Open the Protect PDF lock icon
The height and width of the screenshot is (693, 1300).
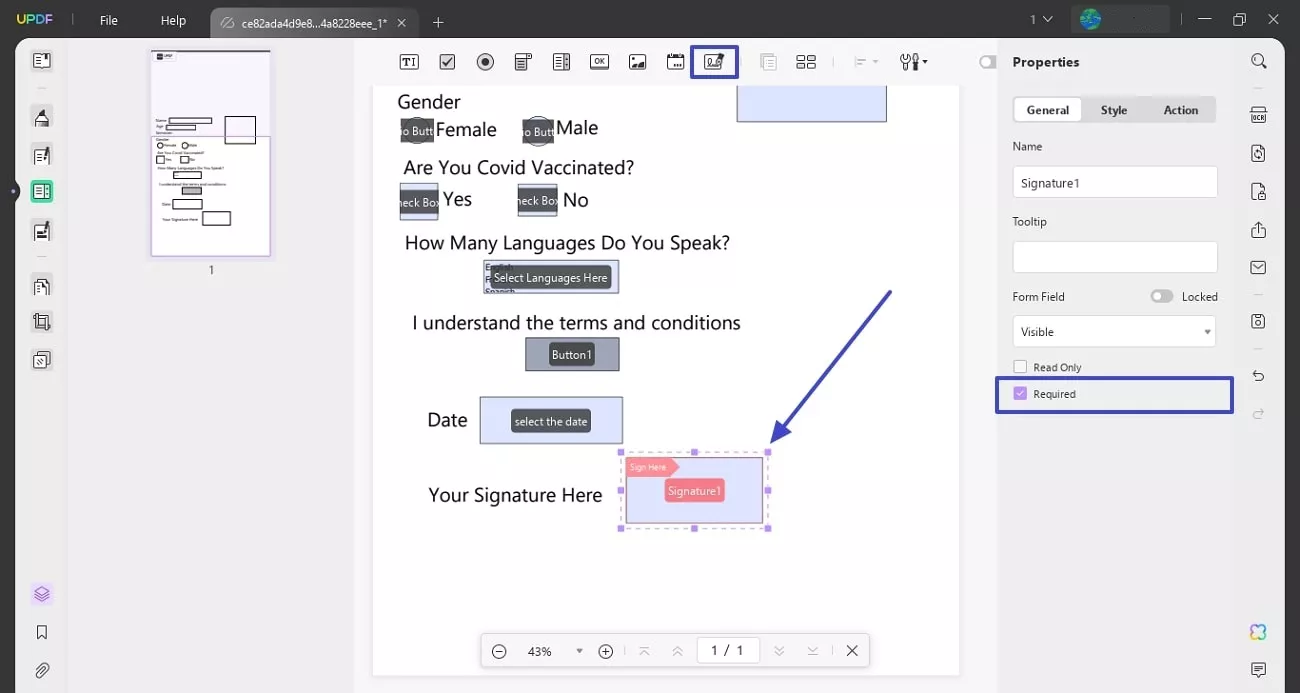click(x=1258, y=191)
